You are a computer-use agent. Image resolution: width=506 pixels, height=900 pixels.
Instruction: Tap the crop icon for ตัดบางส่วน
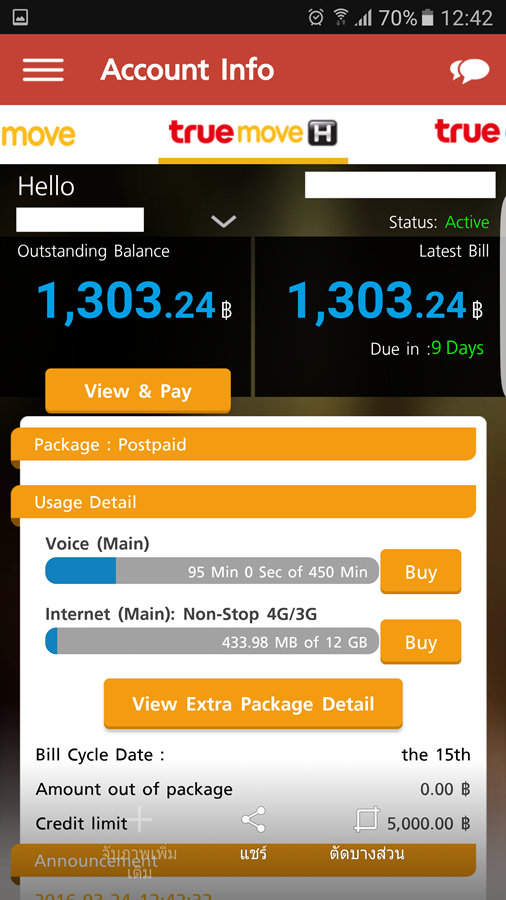367,820
